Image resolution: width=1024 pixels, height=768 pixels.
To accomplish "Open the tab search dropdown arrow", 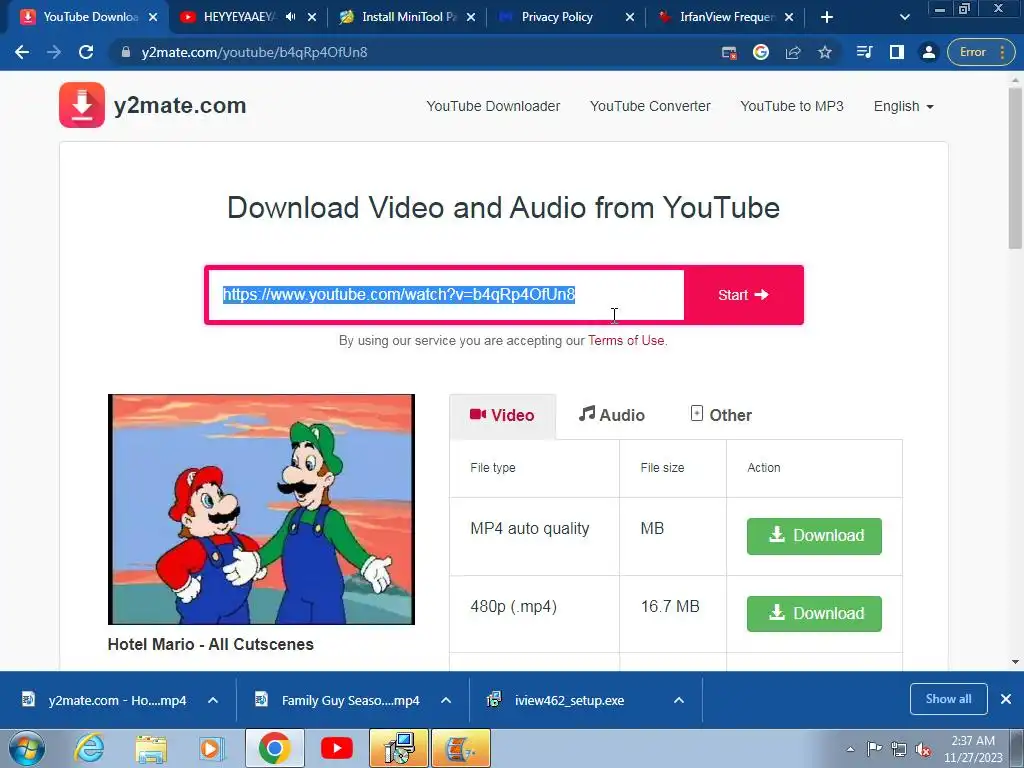I will [x=904, y=17].
